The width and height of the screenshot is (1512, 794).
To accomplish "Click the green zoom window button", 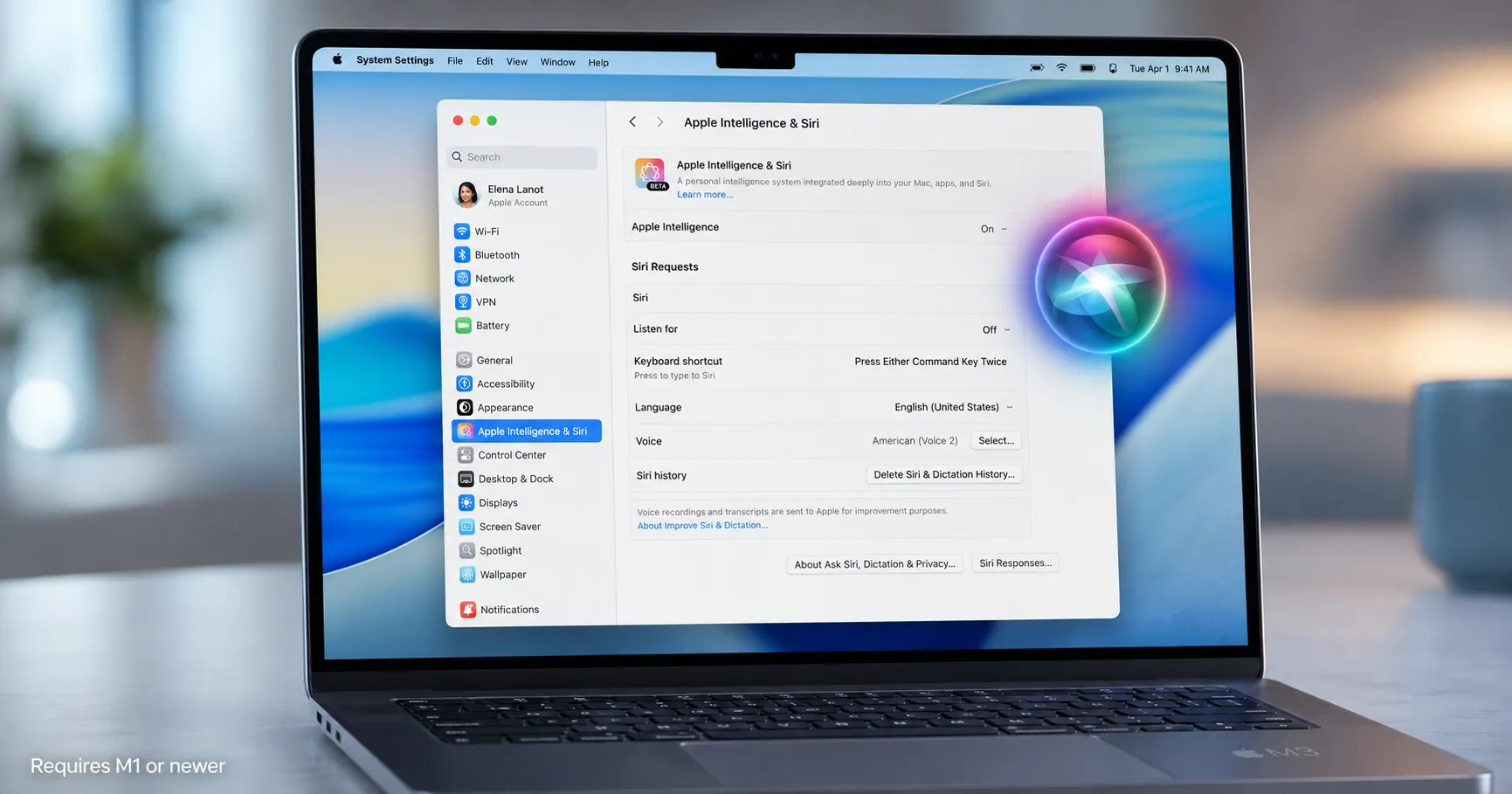I will point(492,121).
